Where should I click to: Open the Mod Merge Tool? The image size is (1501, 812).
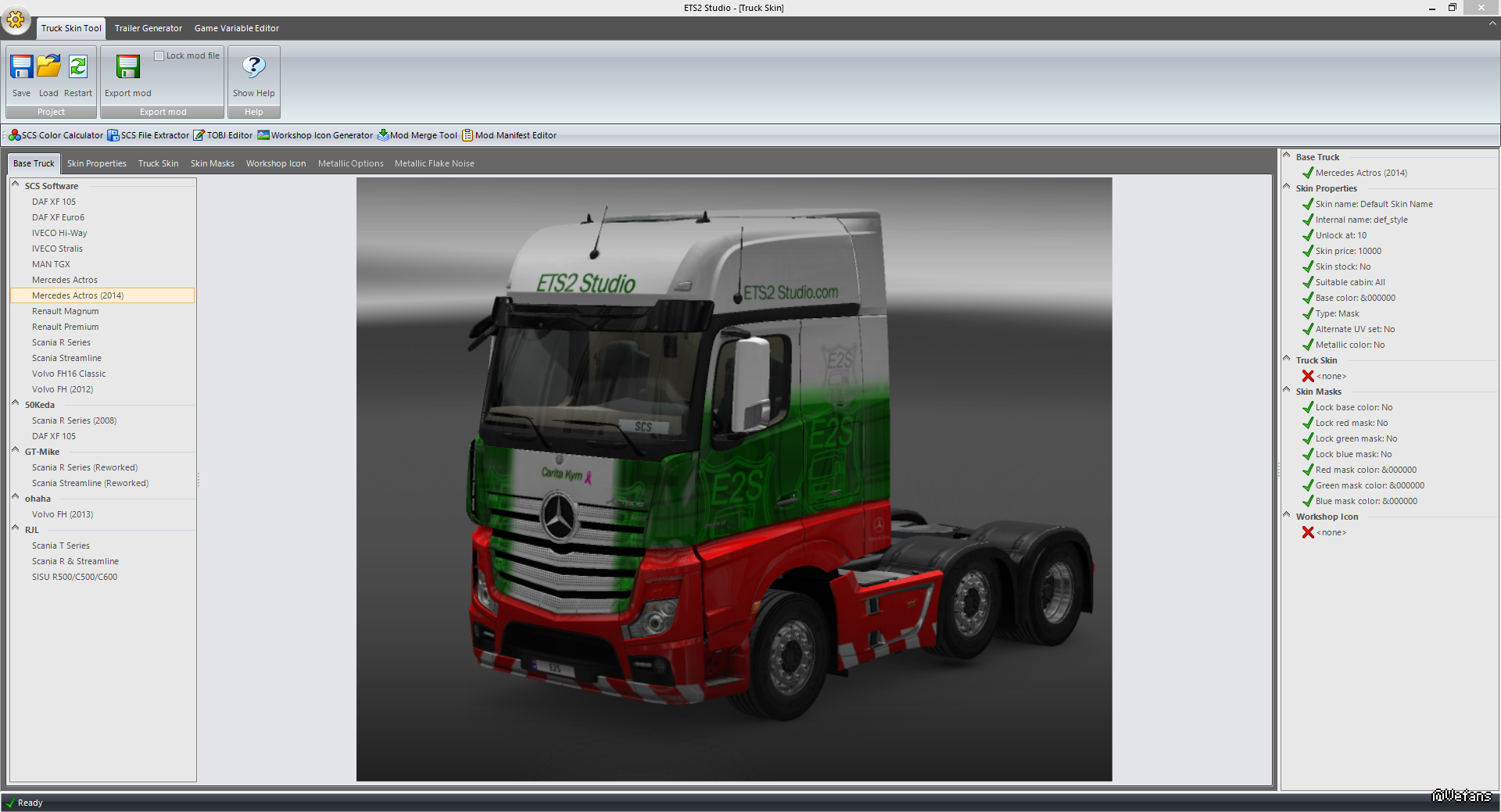[417, 135]
